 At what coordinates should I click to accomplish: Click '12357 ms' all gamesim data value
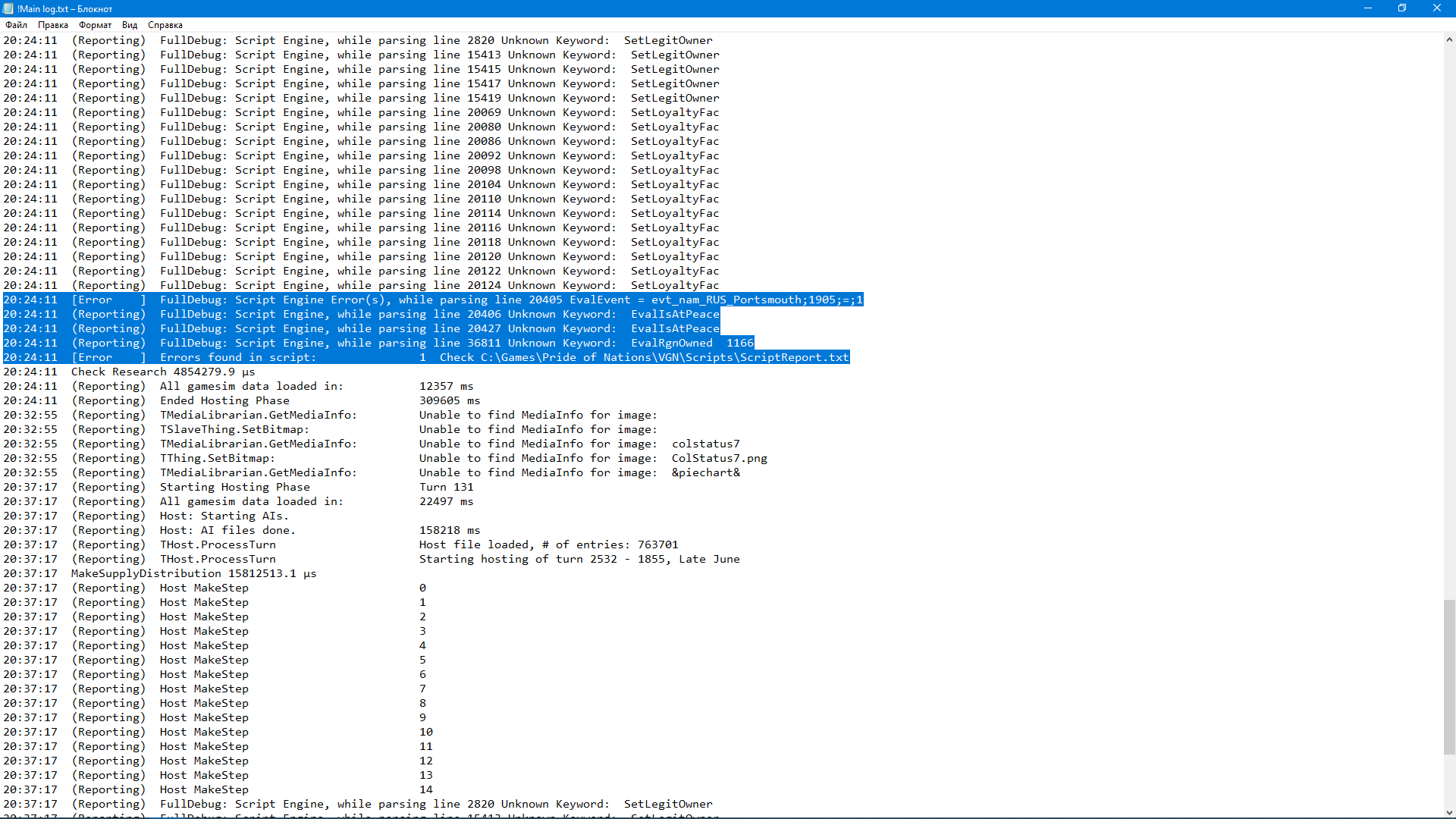click(446, 386)
